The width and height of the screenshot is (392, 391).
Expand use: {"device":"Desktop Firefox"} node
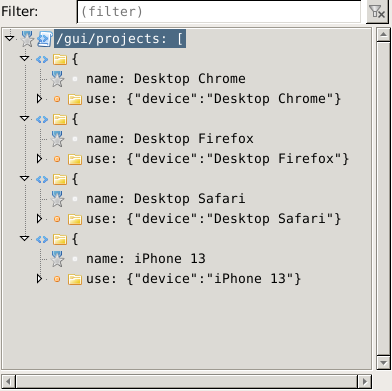coord(39,159)
